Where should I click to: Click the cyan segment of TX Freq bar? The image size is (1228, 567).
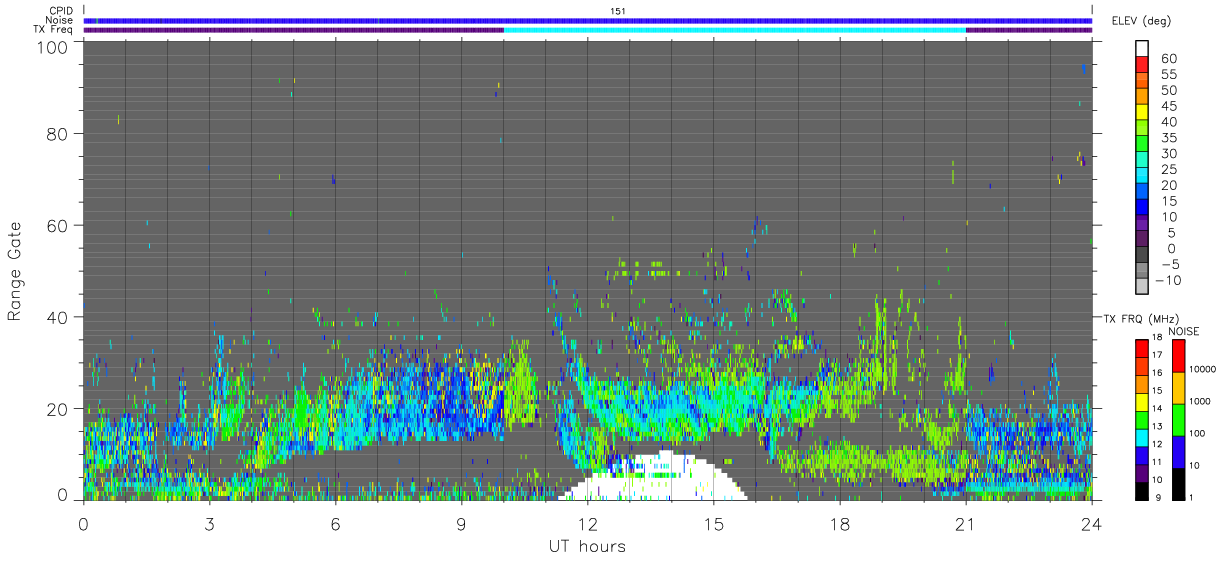(x=735, y=30)
